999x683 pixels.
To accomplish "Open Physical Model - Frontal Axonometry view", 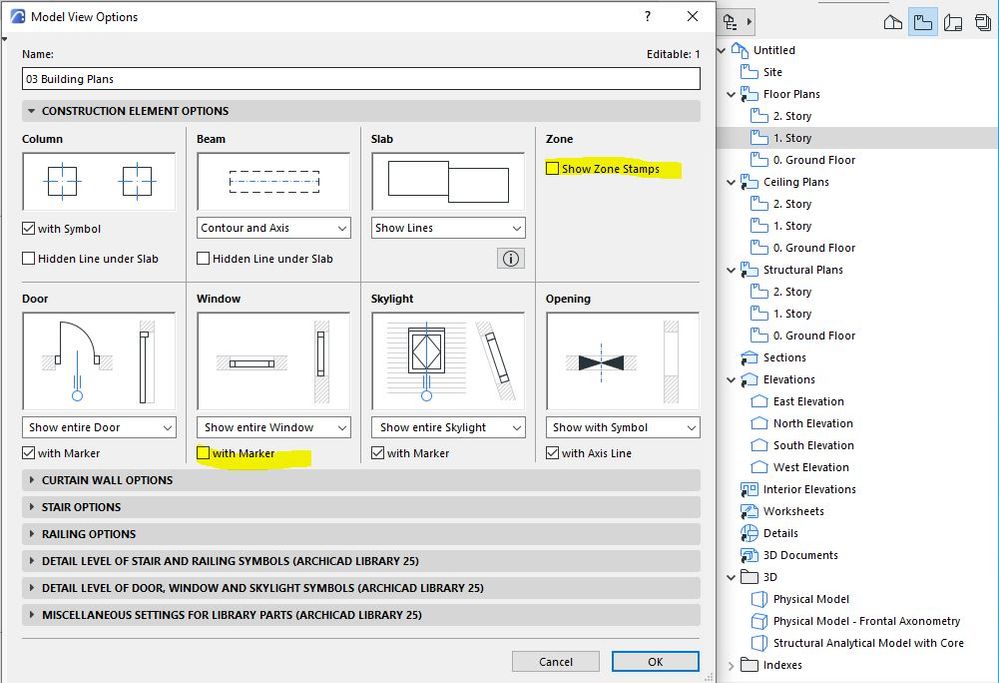I will point(866,621).
